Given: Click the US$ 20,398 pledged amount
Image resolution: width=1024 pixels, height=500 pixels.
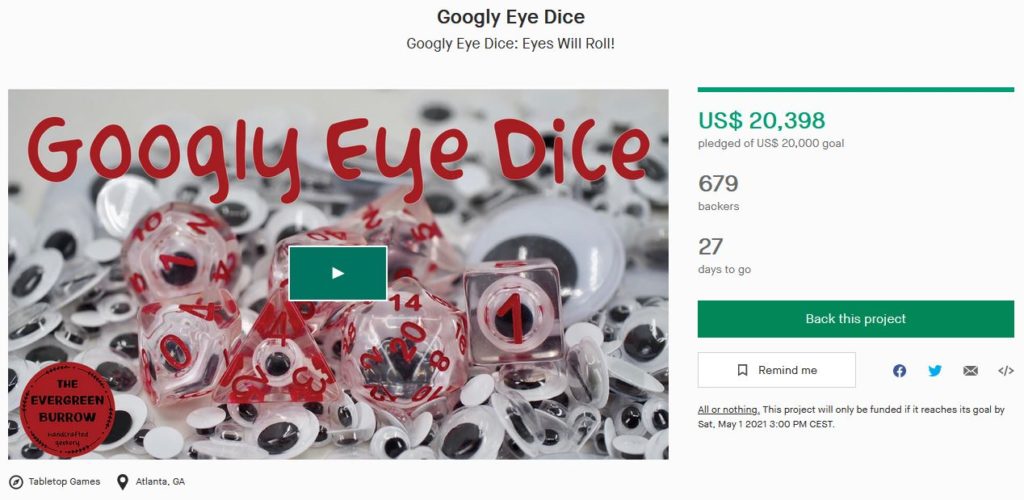Looking at the screenshot, I should click(x=761, y=120).
